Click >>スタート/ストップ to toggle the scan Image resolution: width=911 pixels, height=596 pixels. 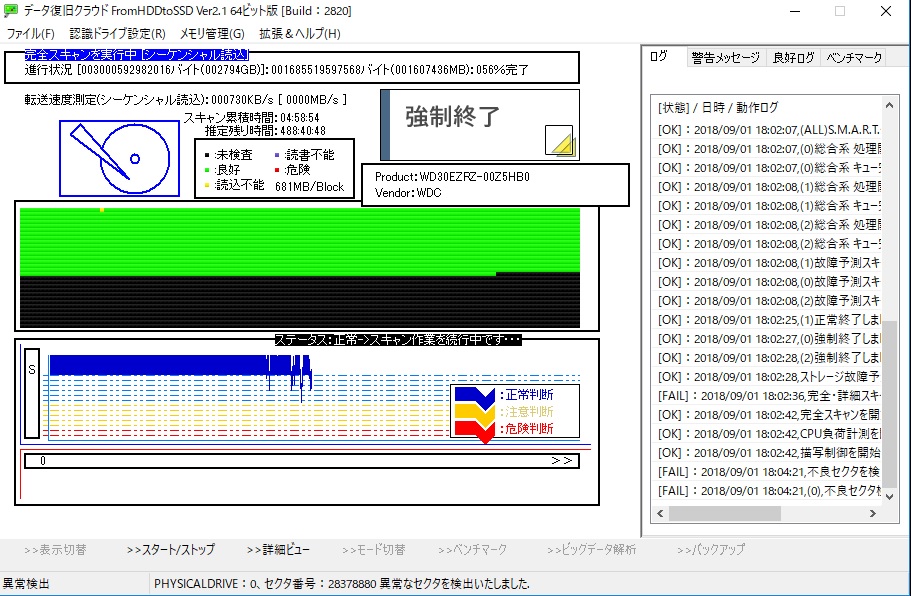coord(170,550)
